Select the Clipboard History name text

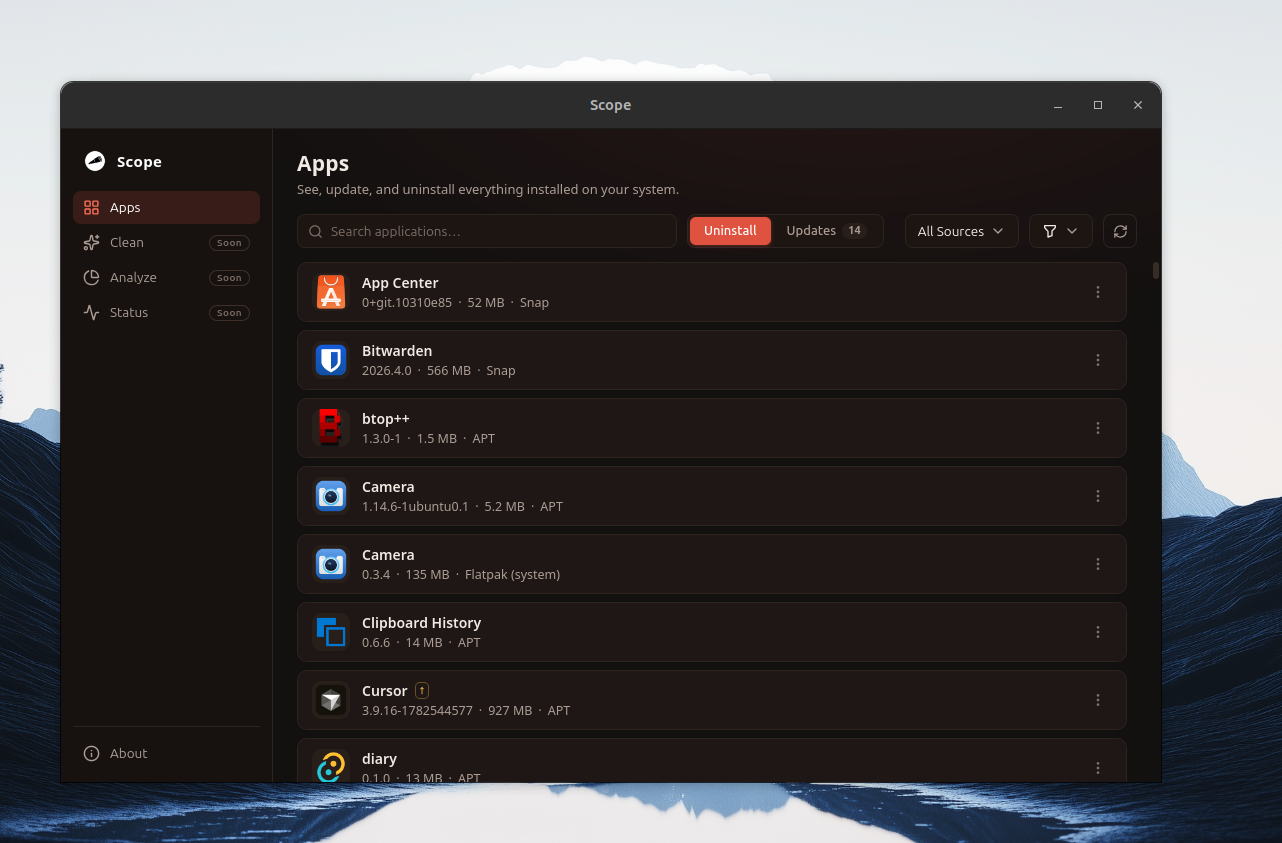coord(421,623)
